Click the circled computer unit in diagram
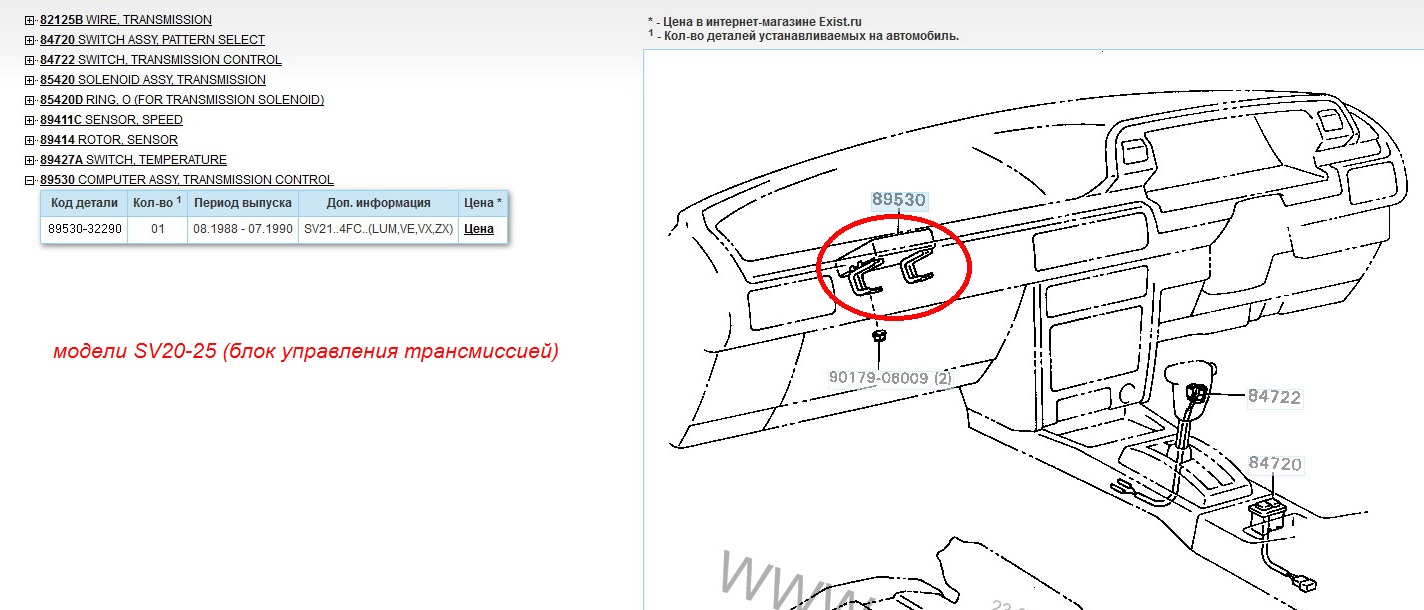The width and height of the screenshot is (1424, 610). 893,268
